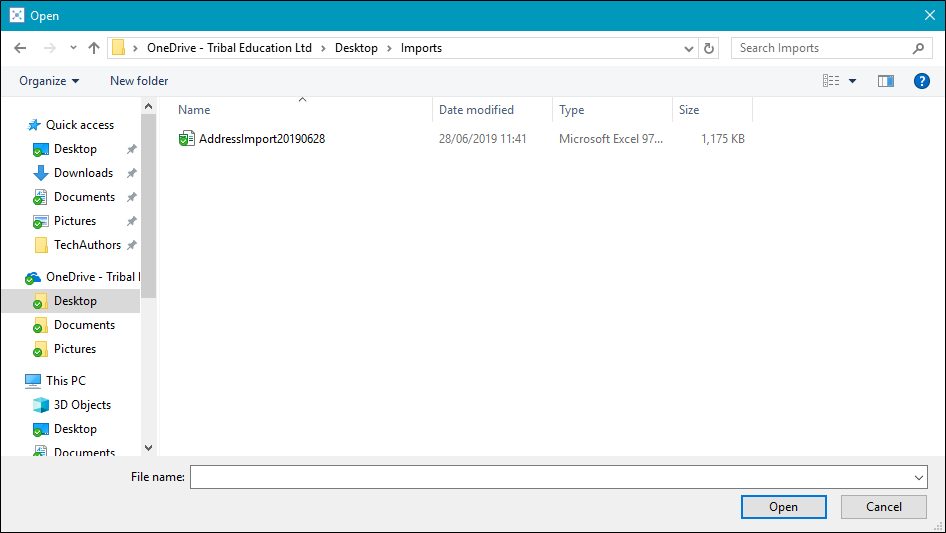
Task: Sort by Name column header
Action: click(x=194, y=110)
